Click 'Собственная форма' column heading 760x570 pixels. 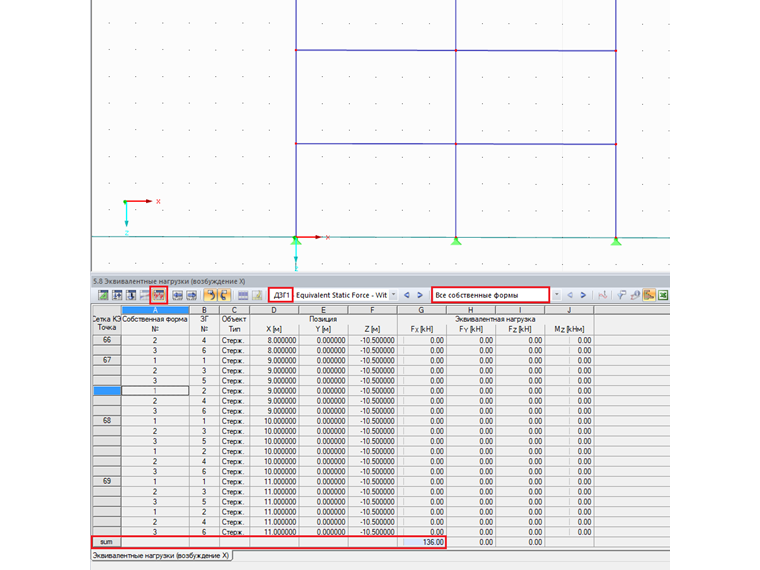tap(155, 319)
